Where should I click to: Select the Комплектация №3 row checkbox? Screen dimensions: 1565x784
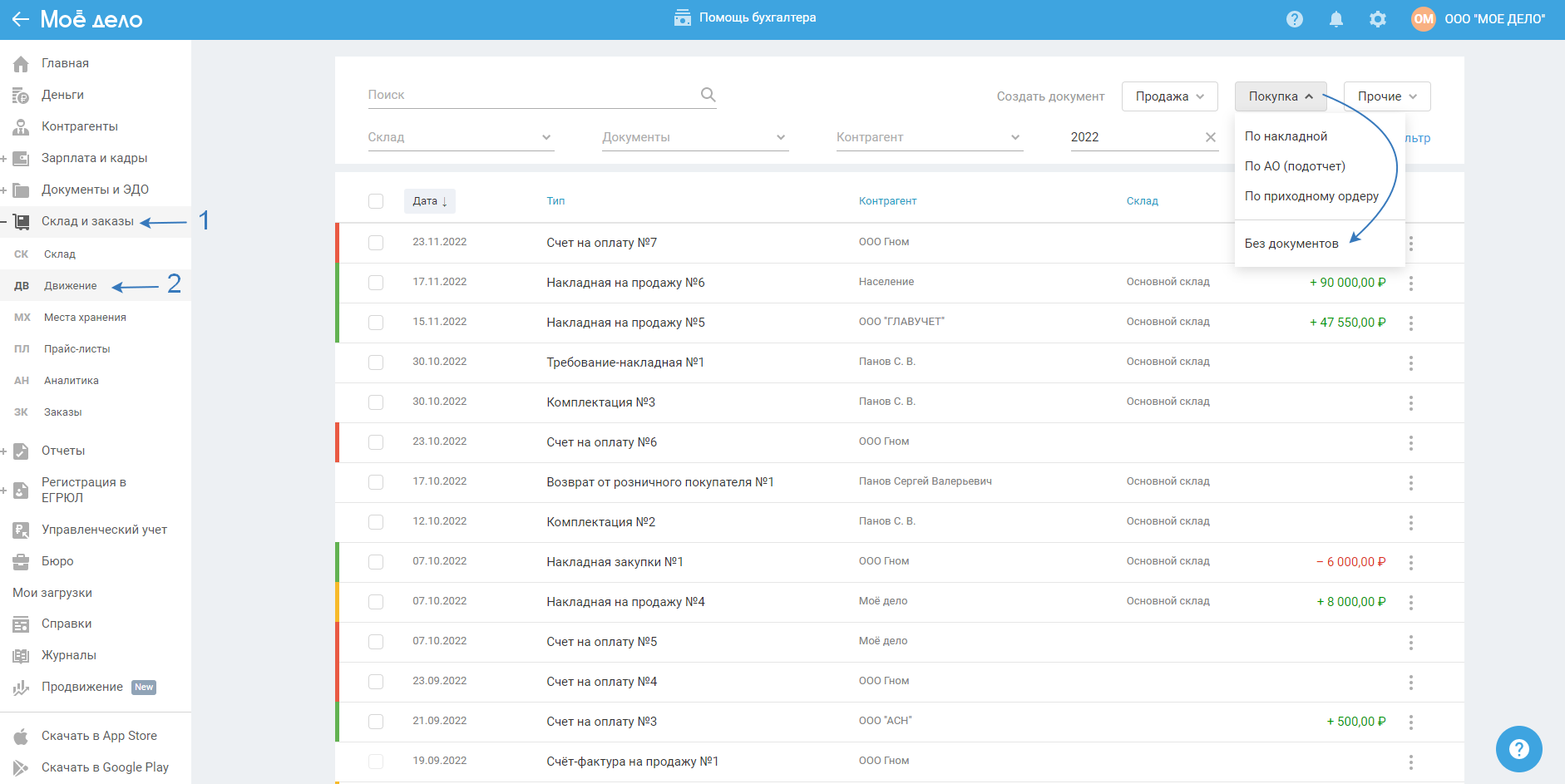[376, 402]
